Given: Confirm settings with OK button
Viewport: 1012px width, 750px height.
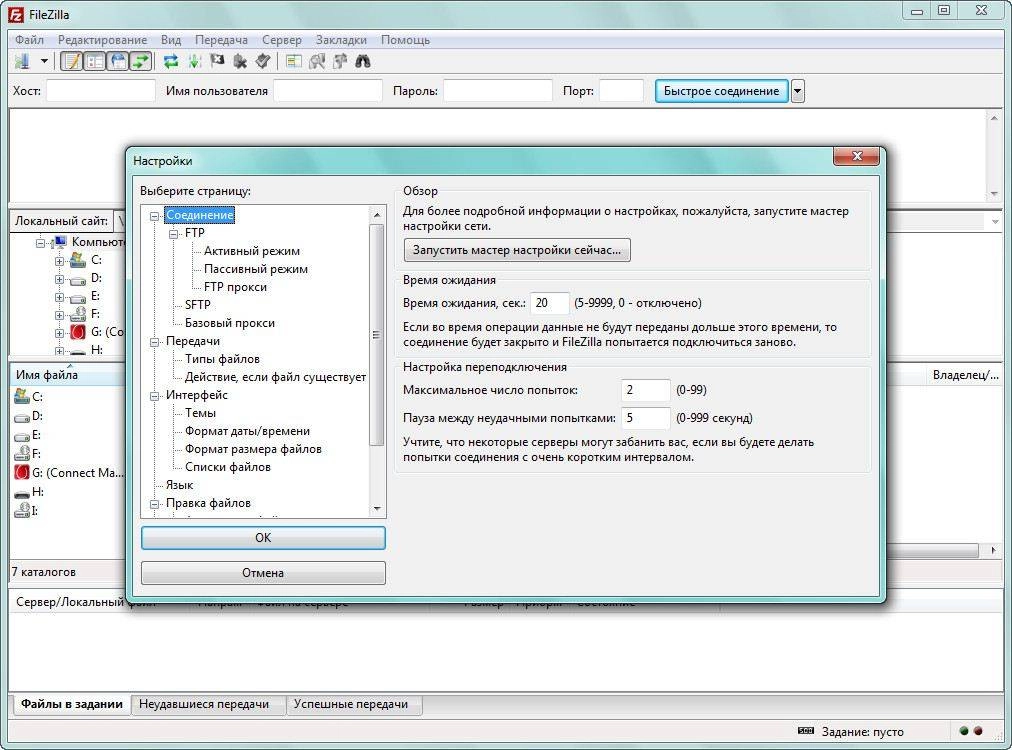Looking at the screenshot, I should [x=263, y=538].
